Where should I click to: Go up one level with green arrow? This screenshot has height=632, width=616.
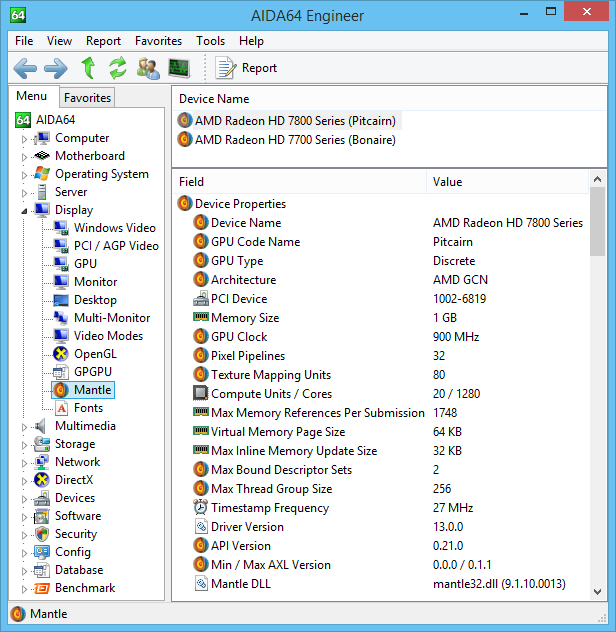pos(88,68)
